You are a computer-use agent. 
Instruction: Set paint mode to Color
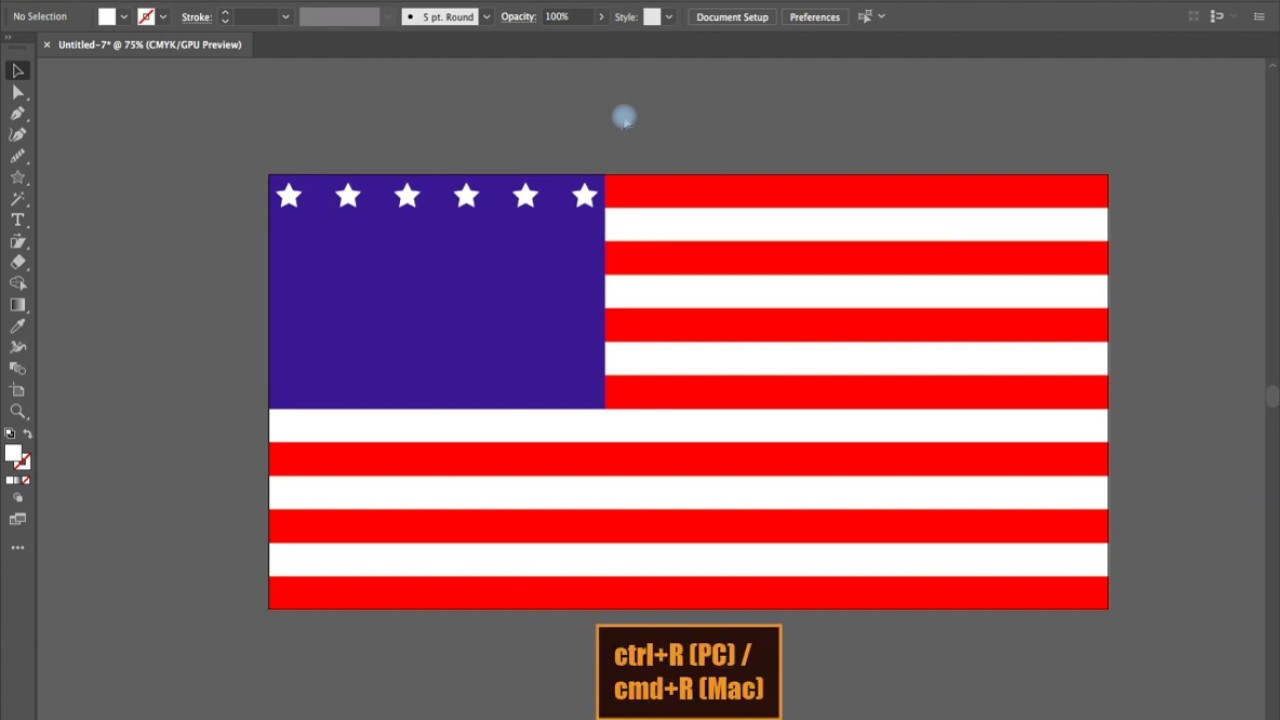pos(11,480)
